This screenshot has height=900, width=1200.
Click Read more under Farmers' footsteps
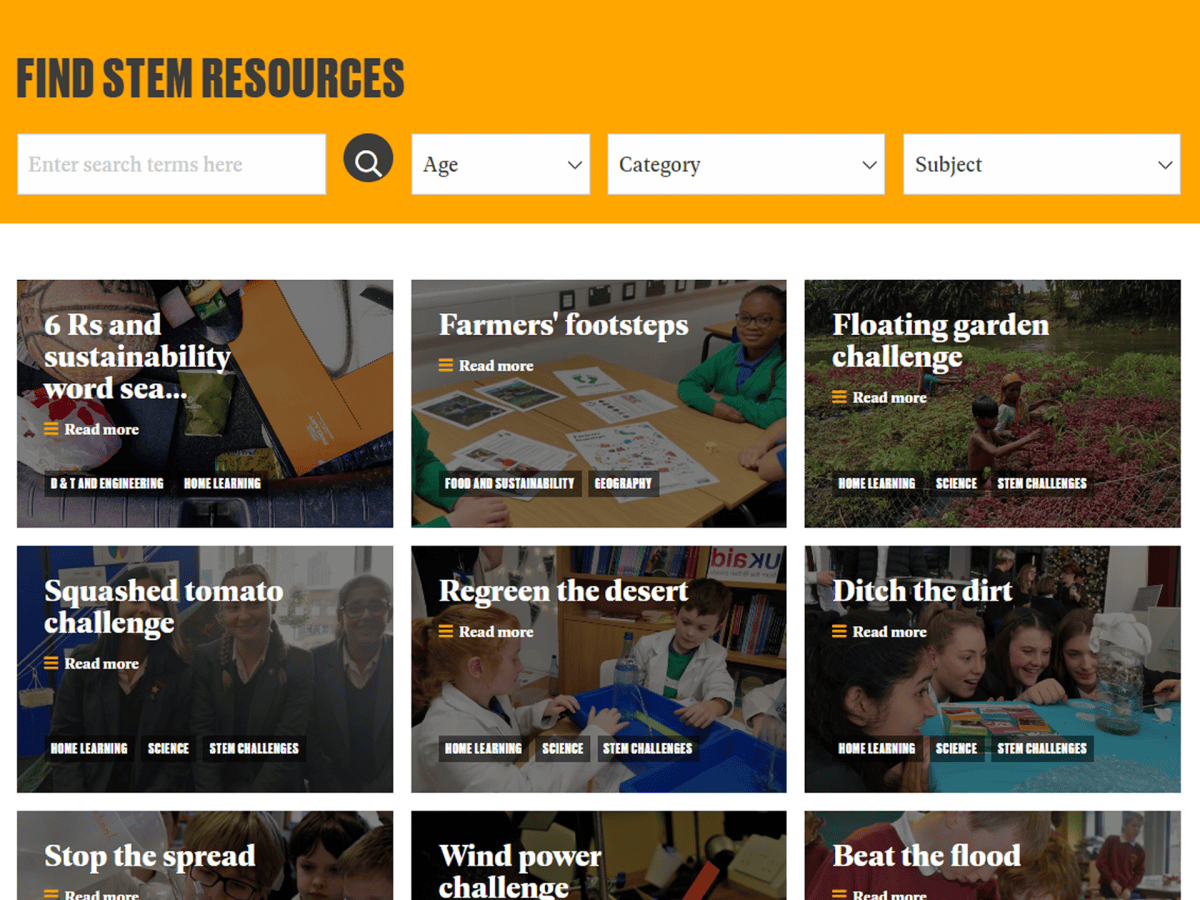click(486, 366)
